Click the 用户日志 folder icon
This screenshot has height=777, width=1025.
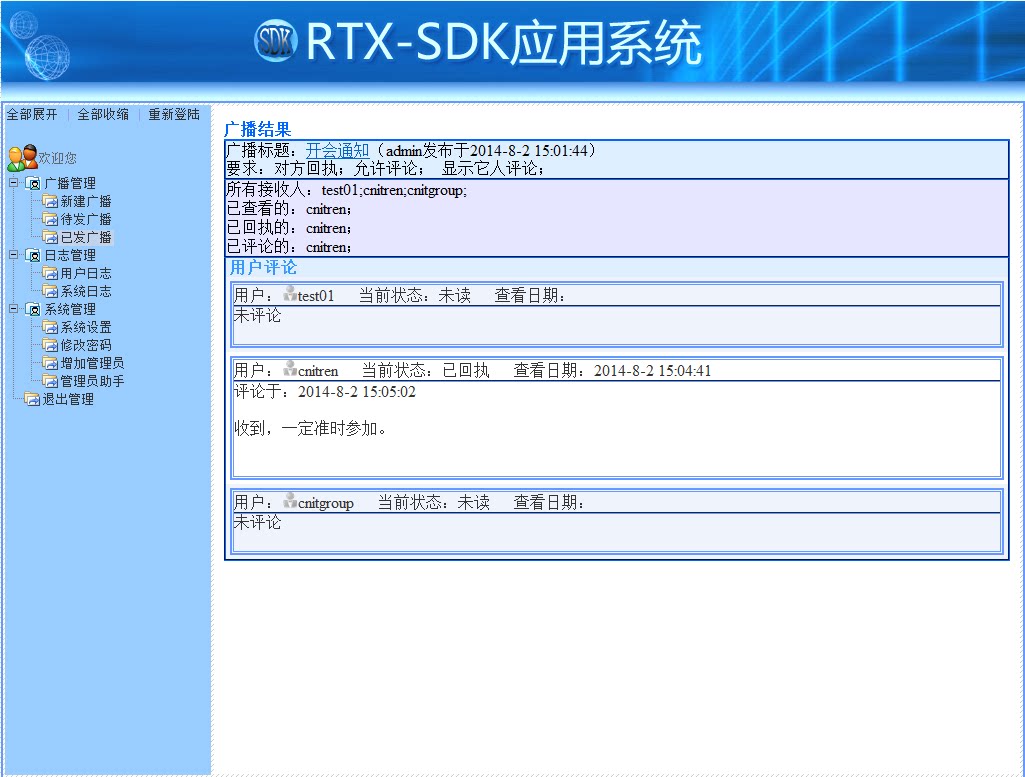pyautogui.click(x=50, y=273)
